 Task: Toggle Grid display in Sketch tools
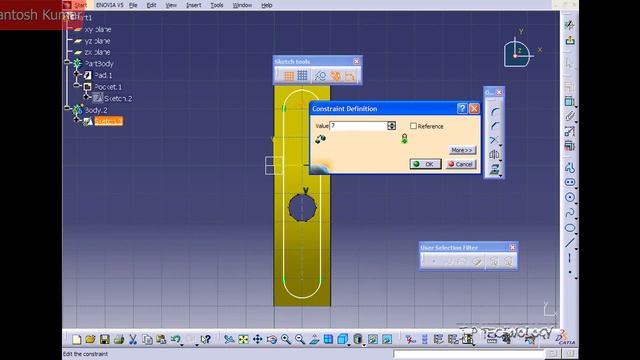click(x=289, y=76)
